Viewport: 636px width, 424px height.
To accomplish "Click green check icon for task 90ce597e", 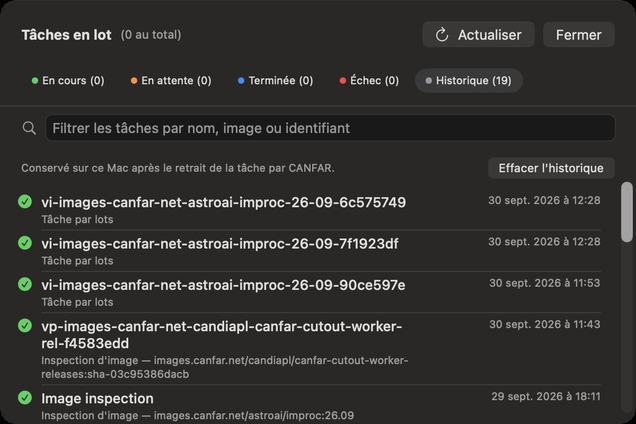I will [x=25, y=284].
